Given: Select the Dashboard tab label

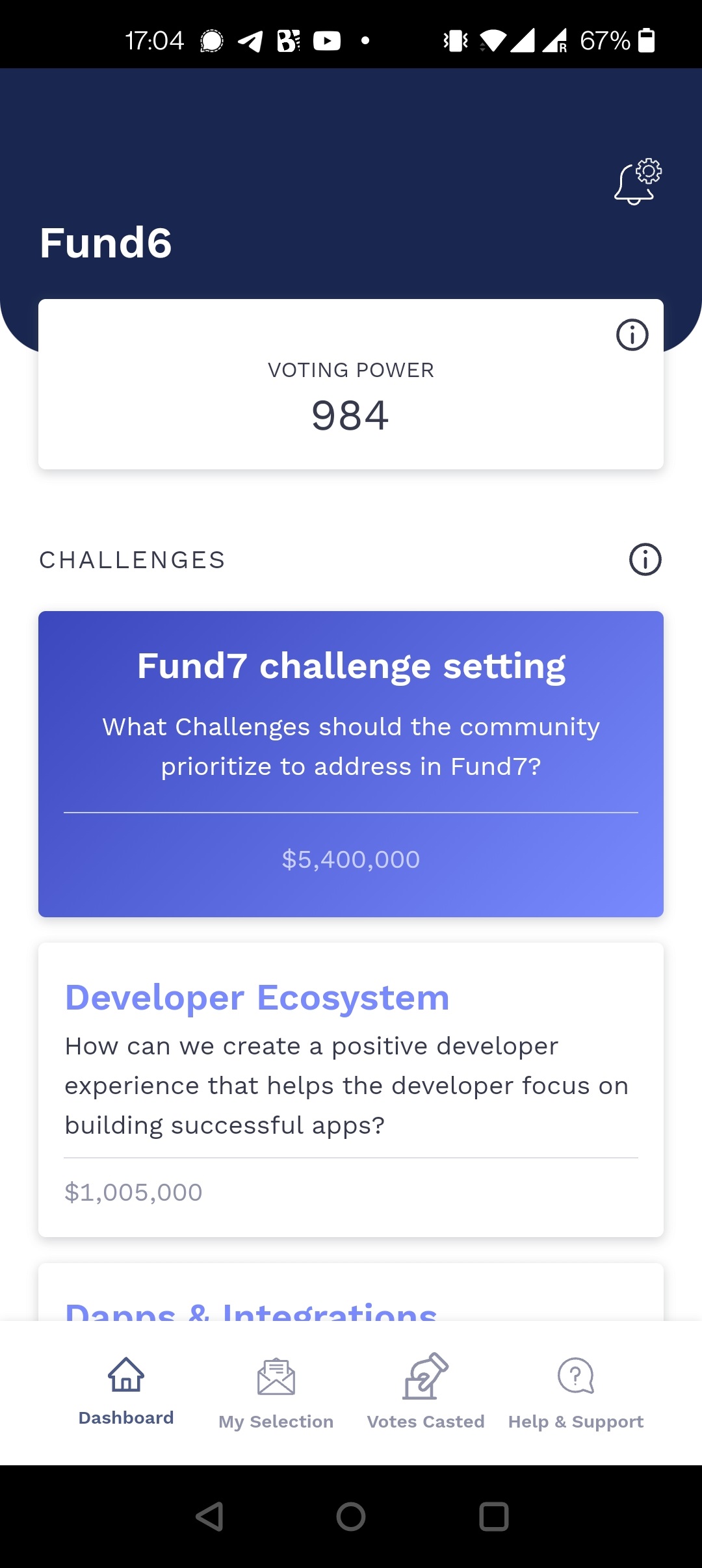Looking at the screenshot, I should [126, 1418].
